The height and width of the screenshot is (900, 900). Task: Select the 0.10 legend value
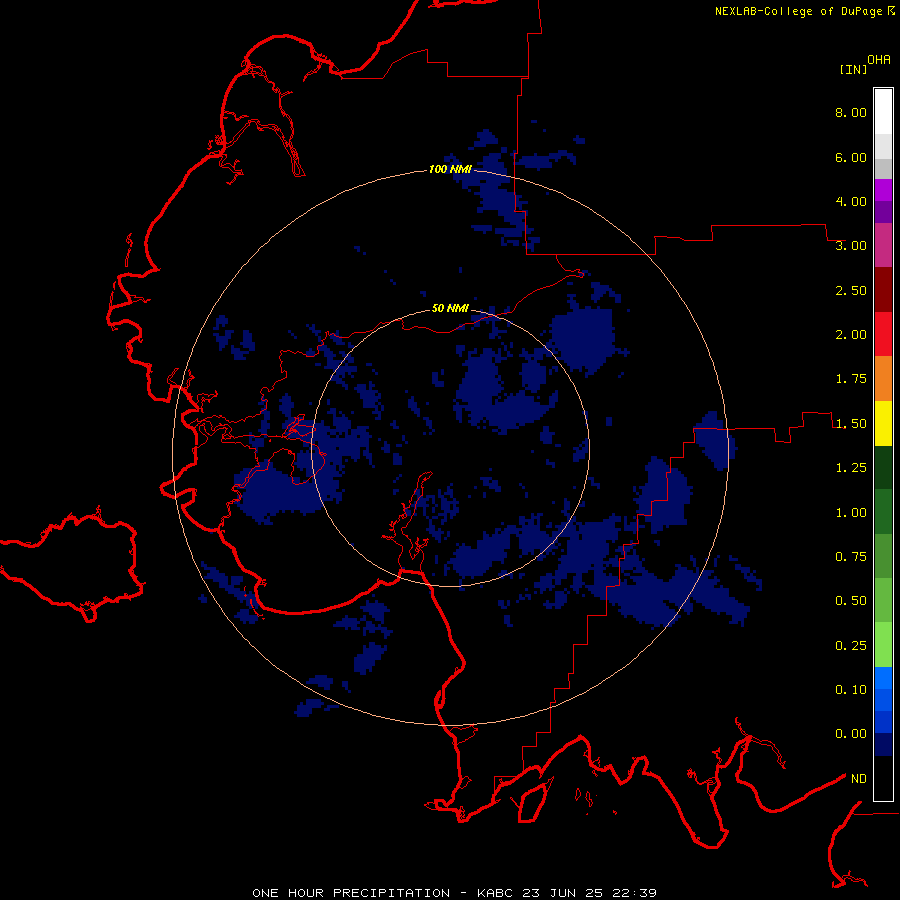[x=851, y=690]
